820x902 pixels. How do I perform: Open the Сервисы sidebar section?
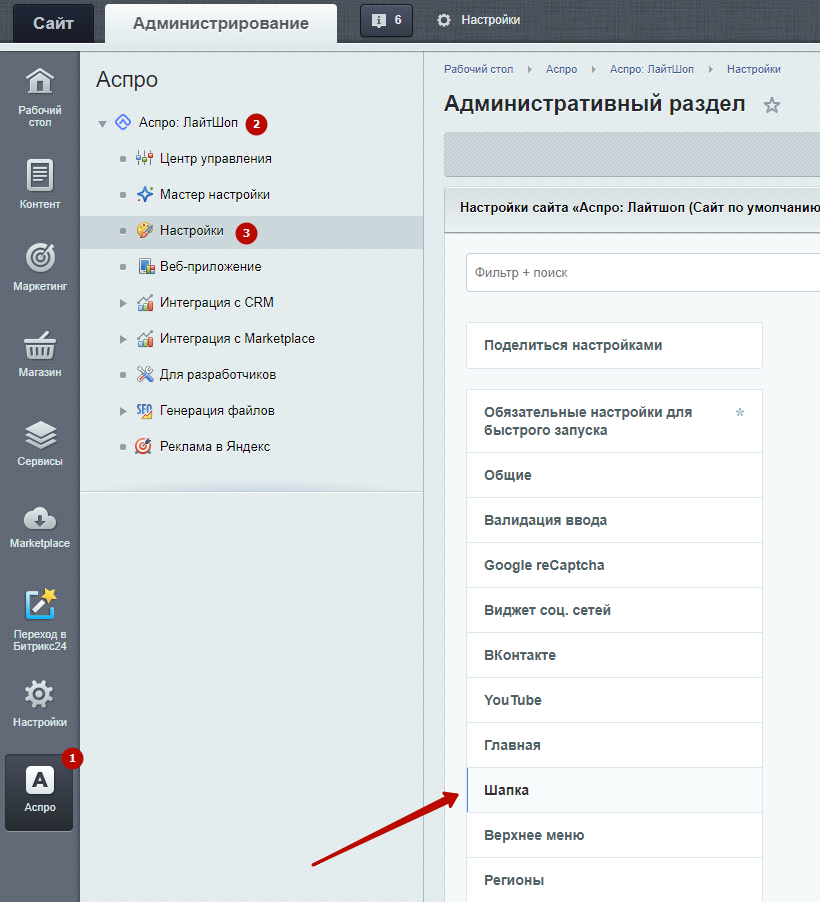(40, 442)
